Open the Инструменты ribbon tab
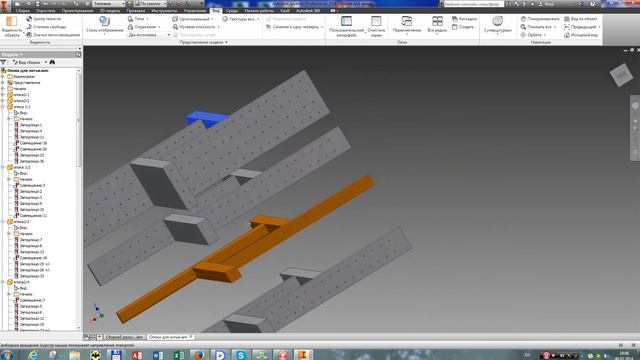The height and width of the screenshot is (360, 640). pyautogui.click(x=164, y=11)
